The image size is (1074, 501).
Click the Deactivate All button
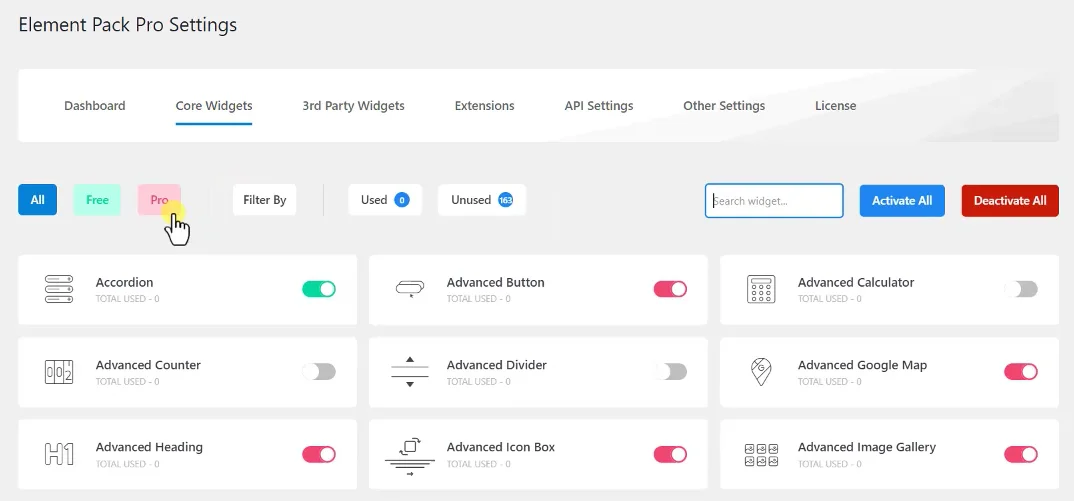pyautogui.click(x=1010, y=201)
